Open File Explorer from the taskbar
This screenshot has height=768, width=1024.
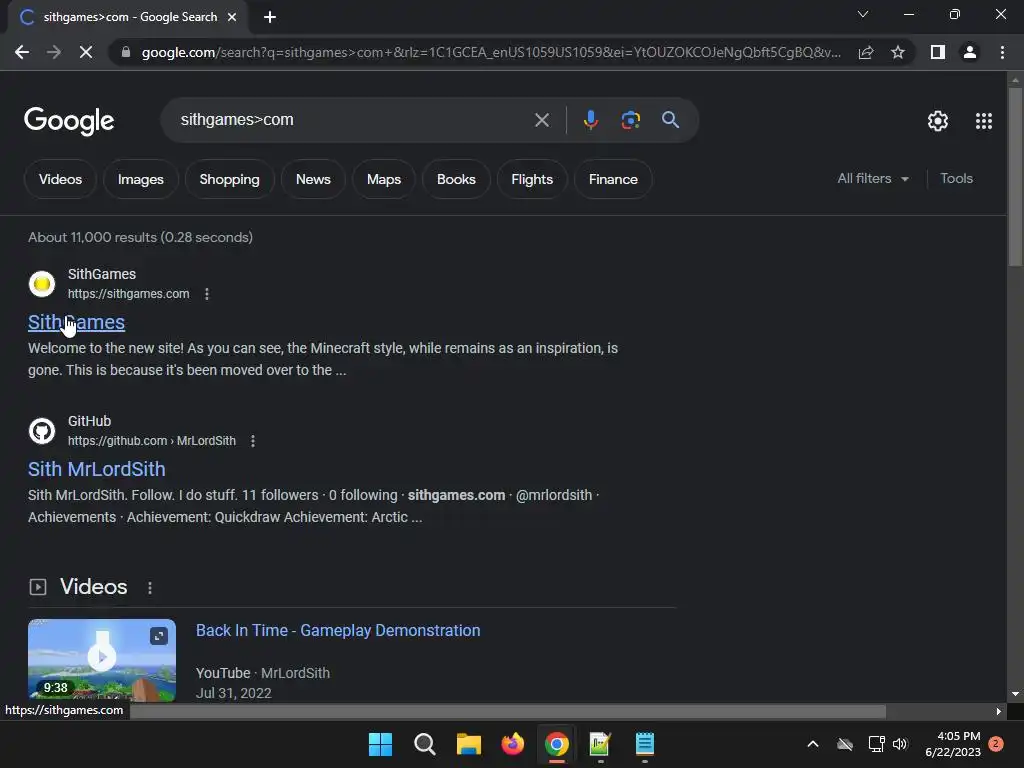pyautogui.click(x=468, y=744)
